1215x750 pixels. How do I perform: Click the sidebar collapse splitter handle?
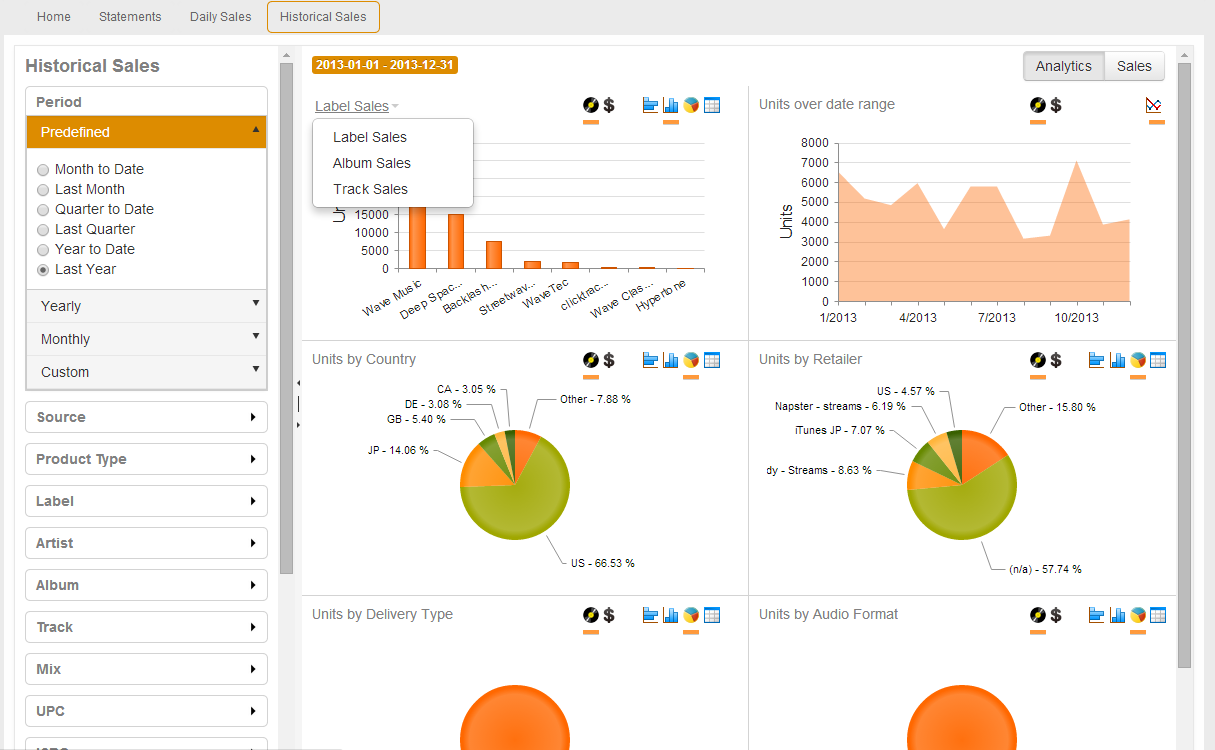(x=298, y=403)
